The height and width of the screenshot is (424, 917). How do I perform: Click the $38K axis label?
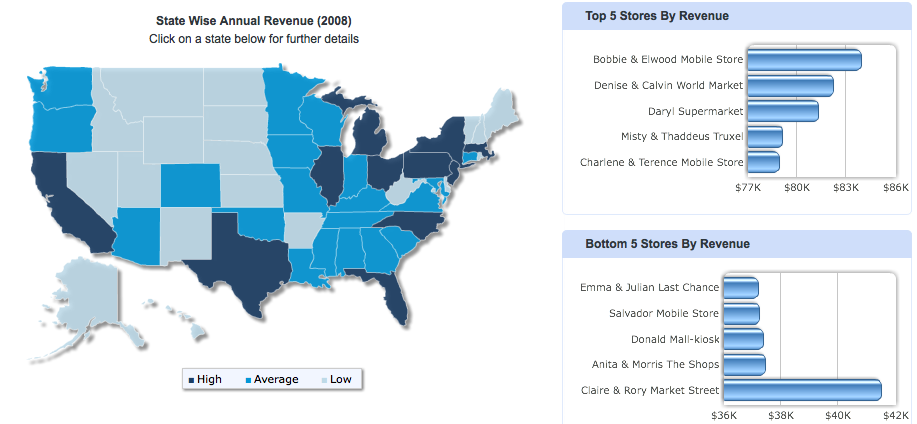coord(780,415)
